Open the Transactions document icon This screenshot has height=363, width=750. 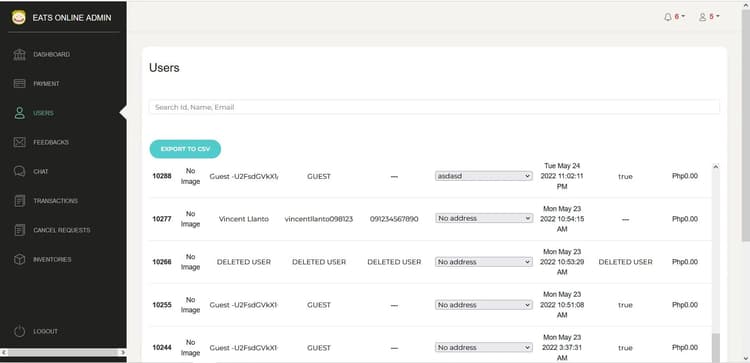20,201
